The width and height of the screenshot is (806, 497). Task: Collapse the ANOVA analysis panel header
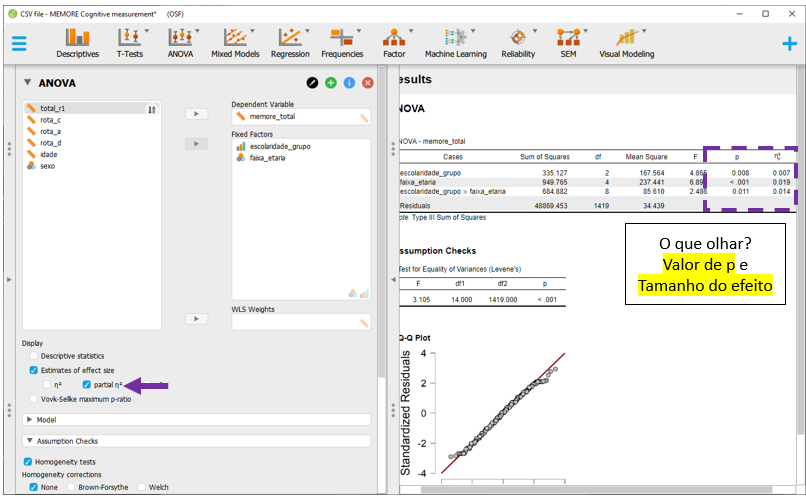tap(28, 83)
